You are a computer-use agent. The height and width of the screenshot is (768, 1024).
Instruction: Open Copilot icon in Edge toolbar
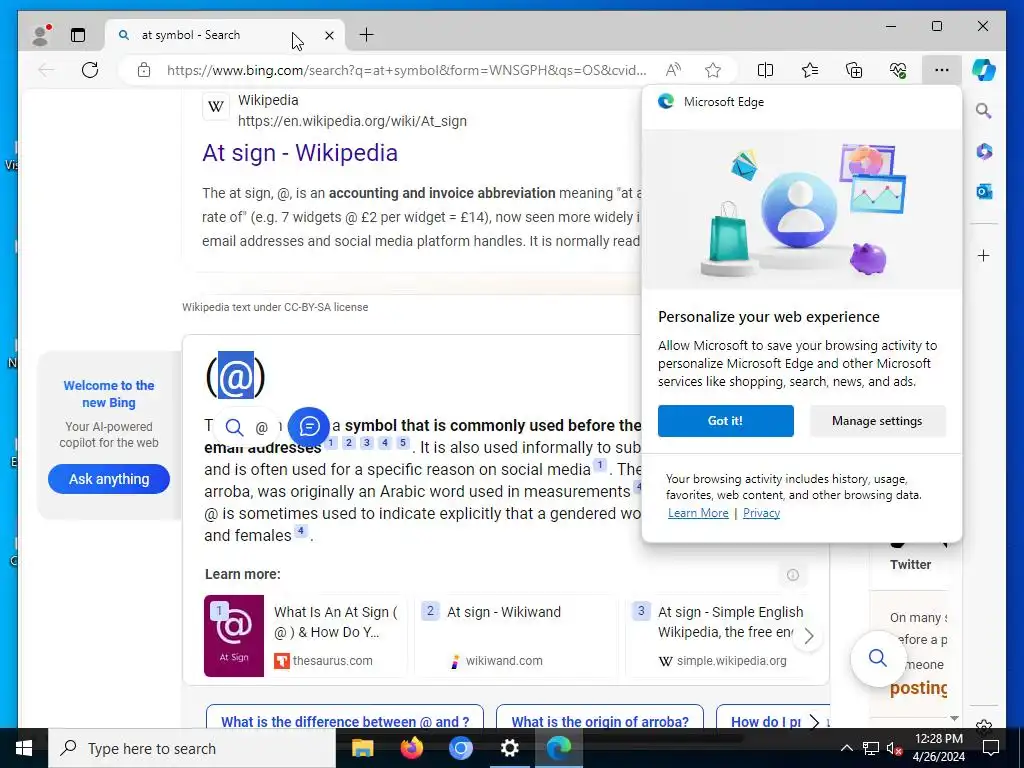pos(984,69)
